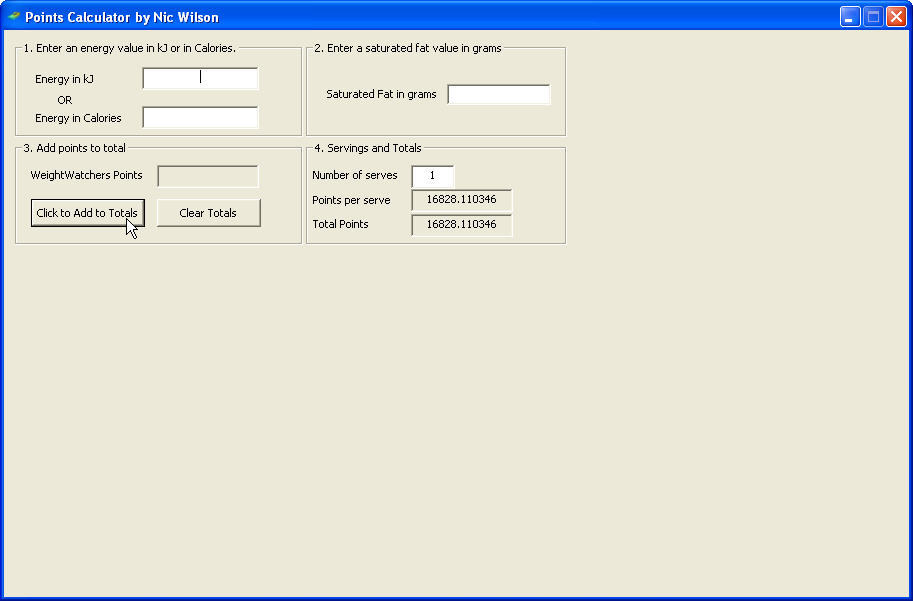Click inside the Energy in kJ field
Viewport: 913px width, 601px height.
coord(199,78)
